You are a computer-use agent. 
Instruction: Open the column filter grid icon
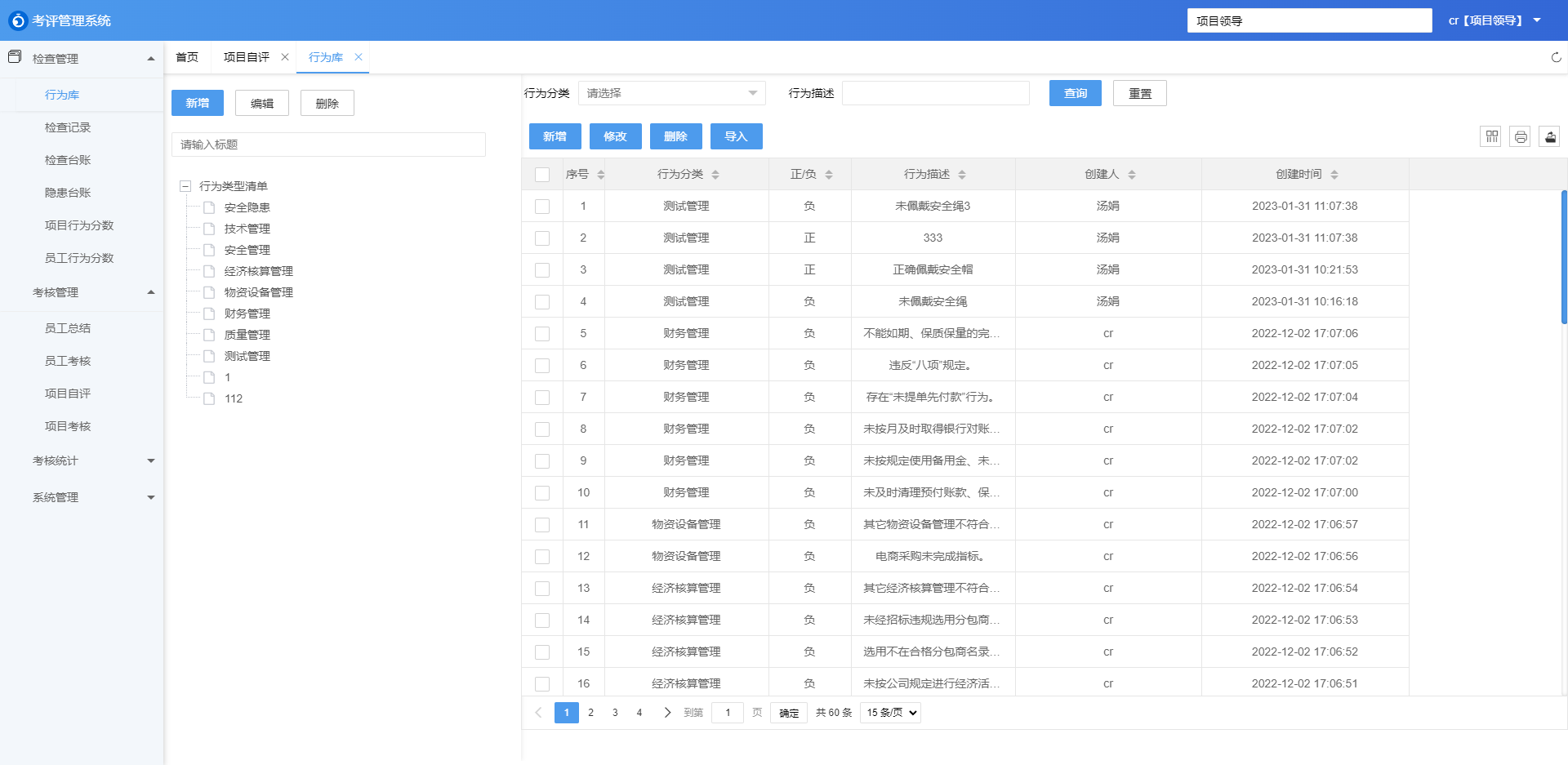[1491, 136]
